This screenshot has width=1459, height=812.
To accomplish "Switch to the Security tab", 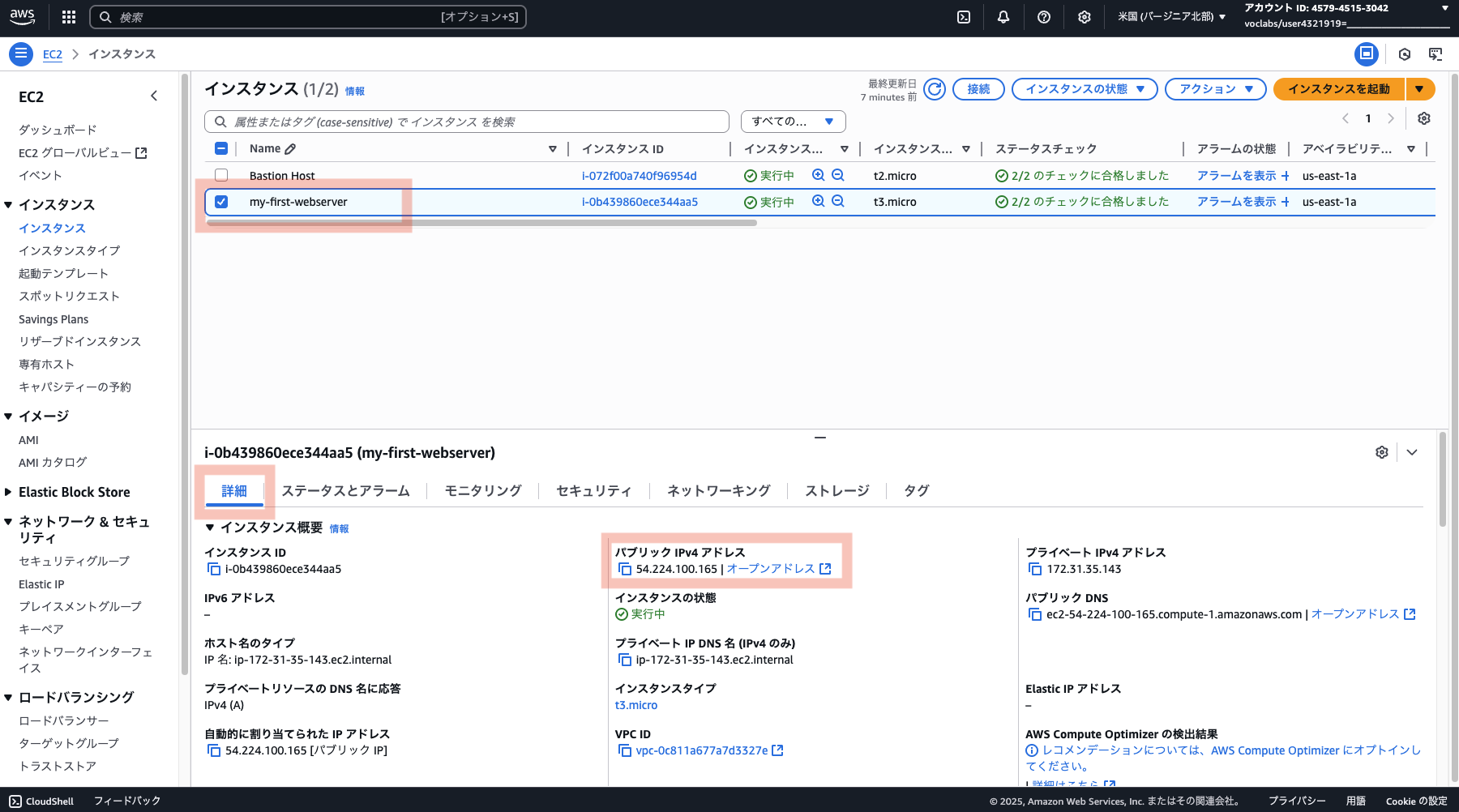I will [x=594, y=491].
